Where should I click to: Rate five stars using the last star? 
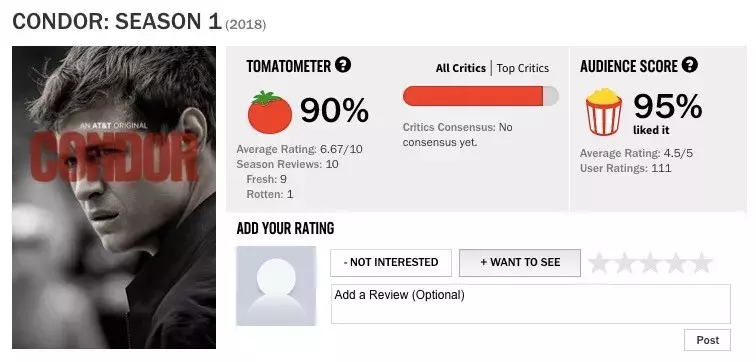tap(701, 263)
